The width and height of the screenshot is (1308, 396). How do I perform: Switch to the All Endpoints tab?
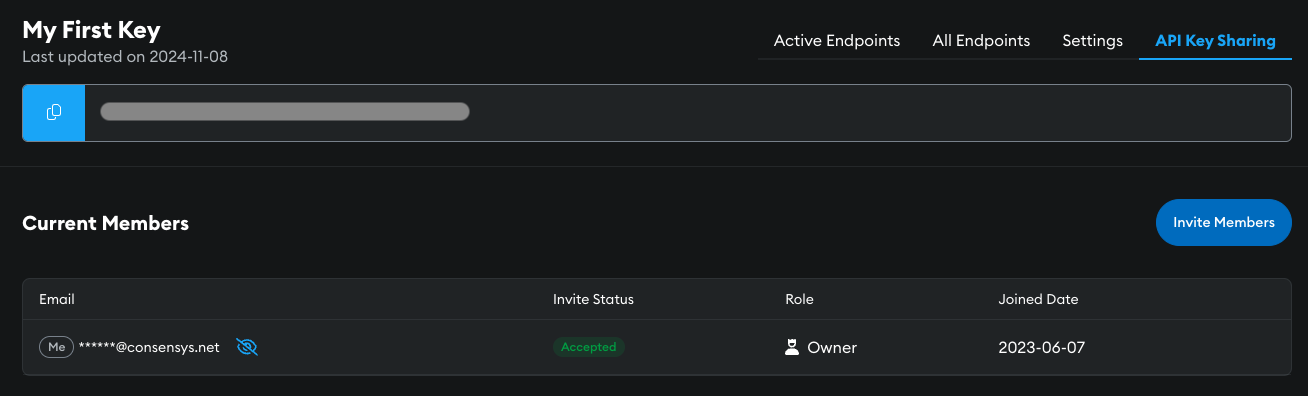pos(981,41)
